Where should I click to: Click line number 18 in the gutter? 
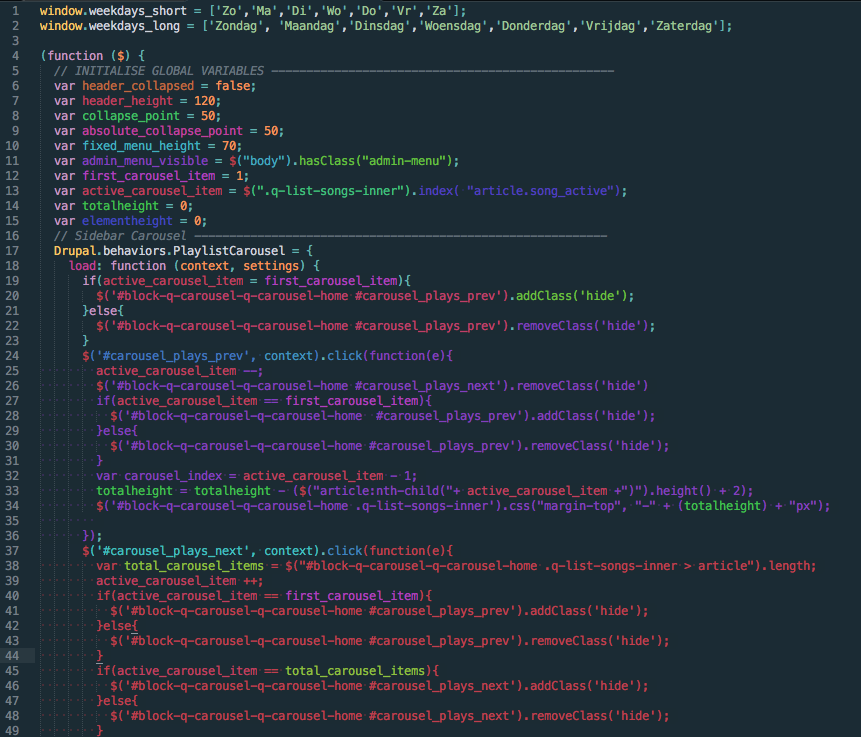19,265
